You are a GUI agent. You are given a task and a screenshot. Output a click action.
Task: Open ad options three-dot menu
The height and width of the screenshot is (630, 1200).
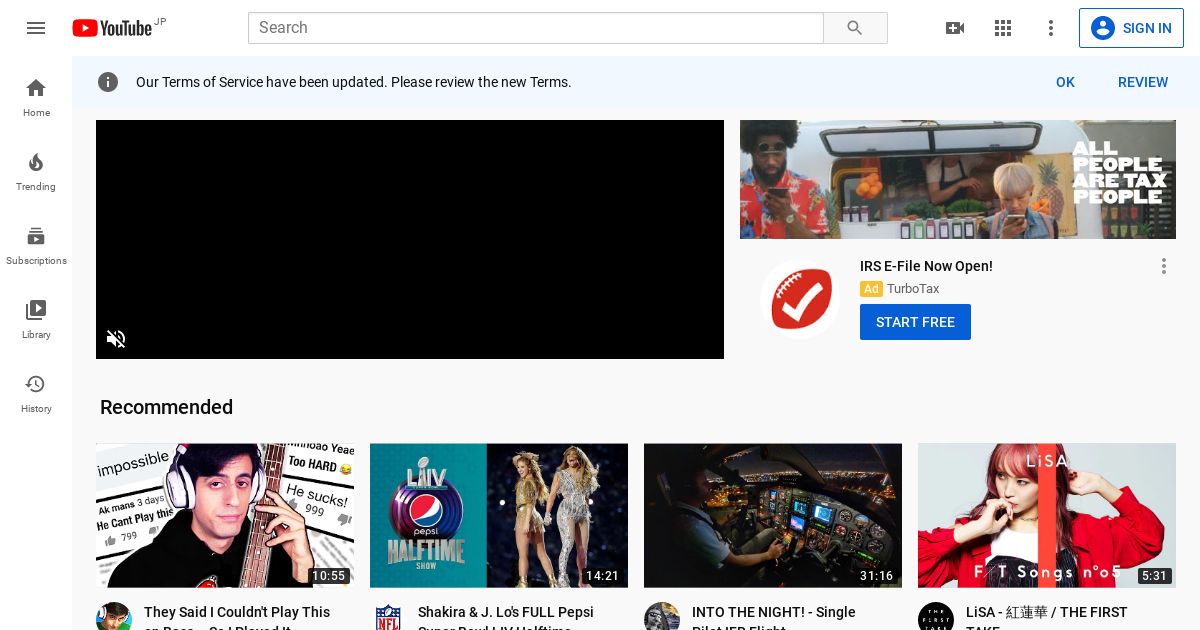click(x=1163, y=266)
